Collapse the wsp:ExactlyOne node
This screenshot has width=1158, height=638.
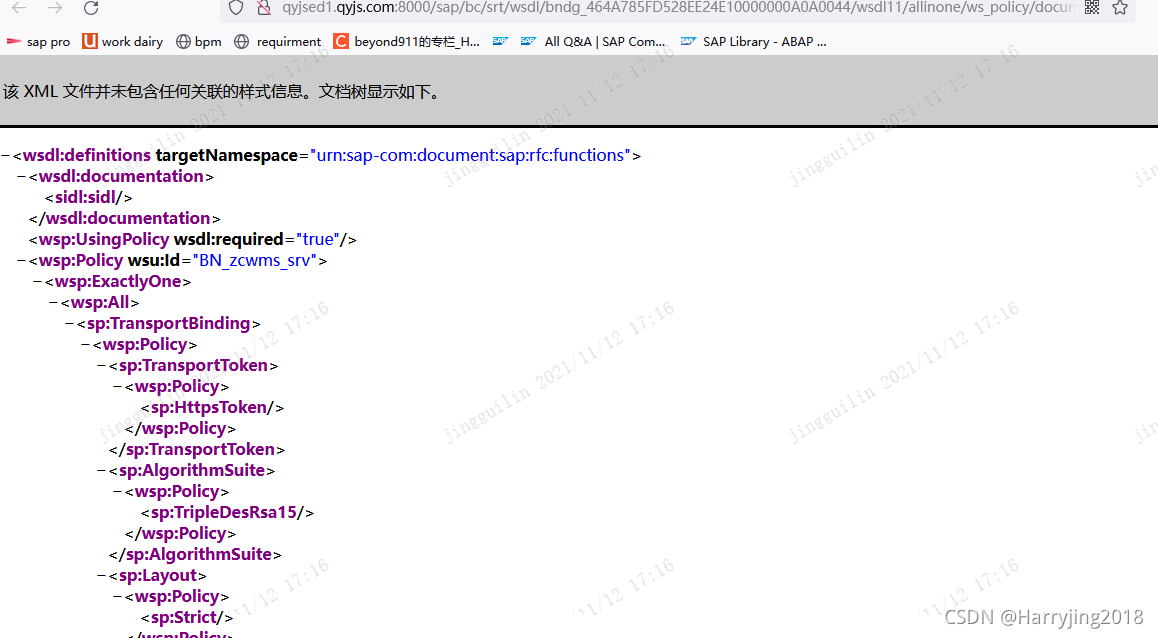click(38, 282)
